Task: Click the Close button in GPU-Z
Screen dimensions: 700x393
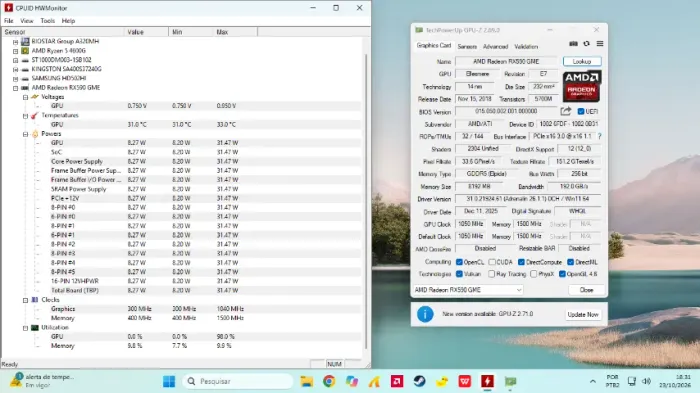Action: click(x=586, y=290)
